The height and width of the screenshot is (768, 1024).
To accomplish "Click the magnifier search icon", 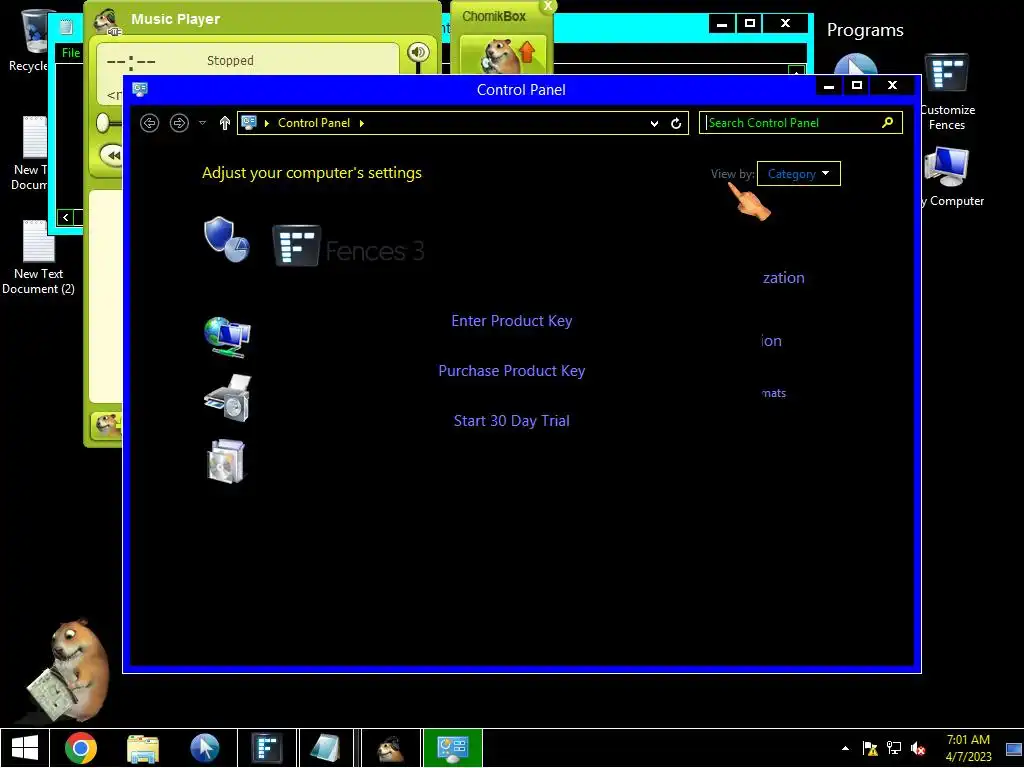I will coord(887,122).
